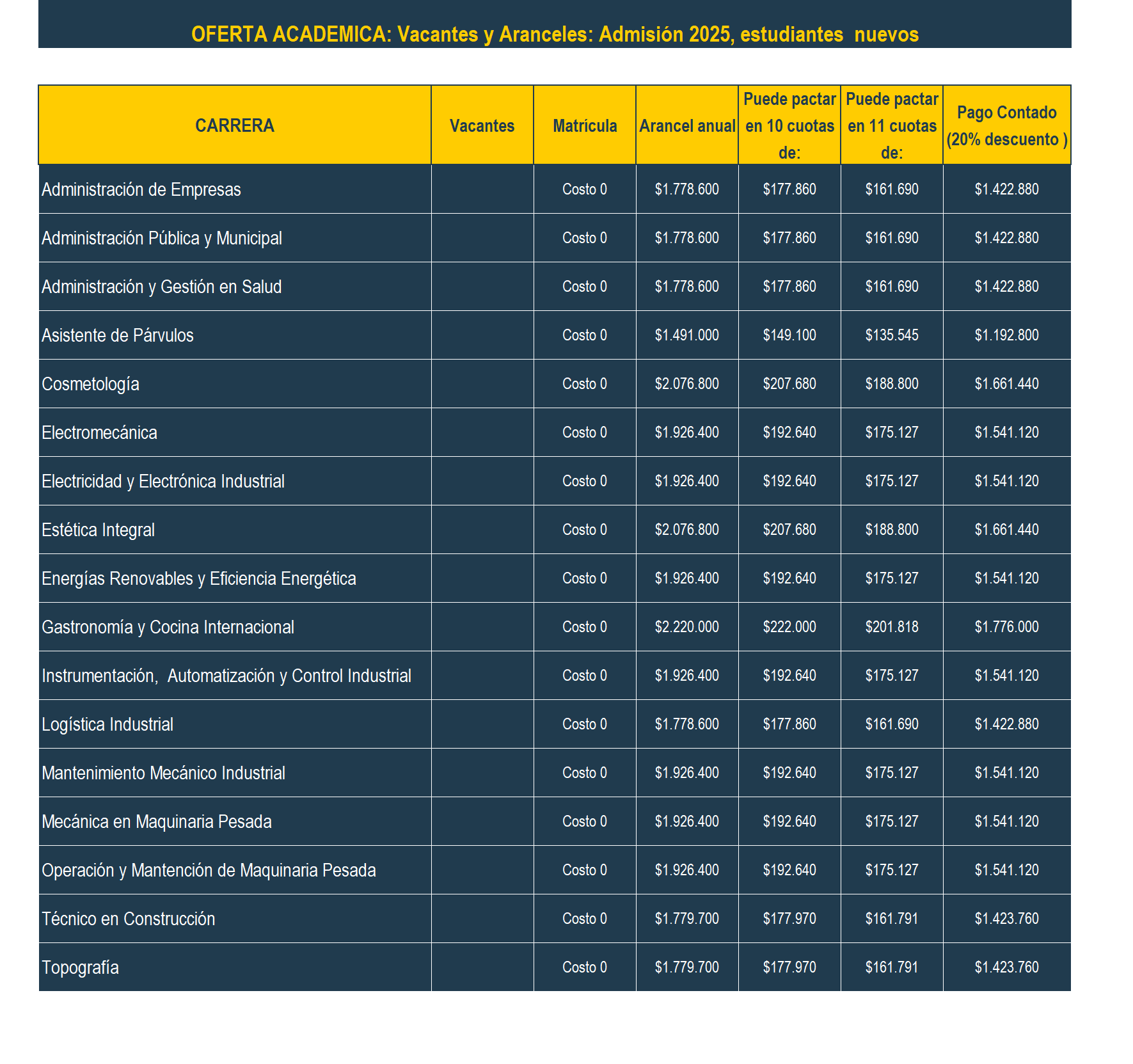Click Asistente de Párvulos $149.100 installment
This screenshot has height=1064, width=1133.
[789, 335]
